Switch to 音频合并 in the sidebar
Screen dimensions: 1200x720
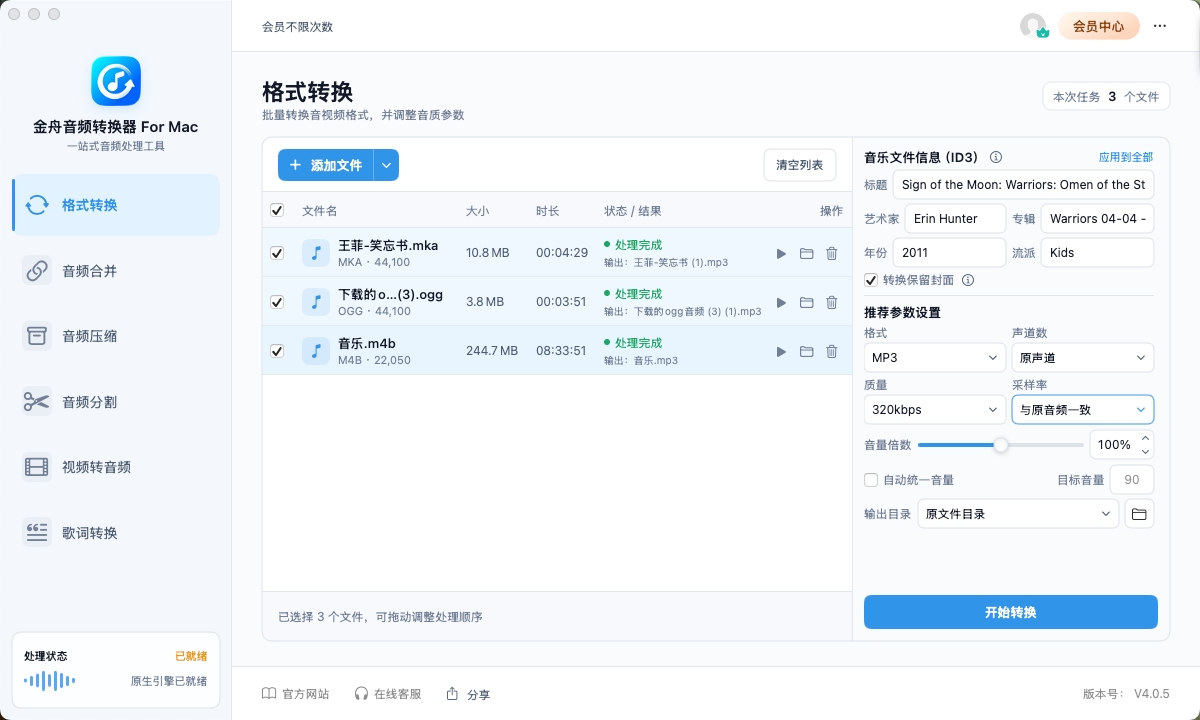(116, 270)
